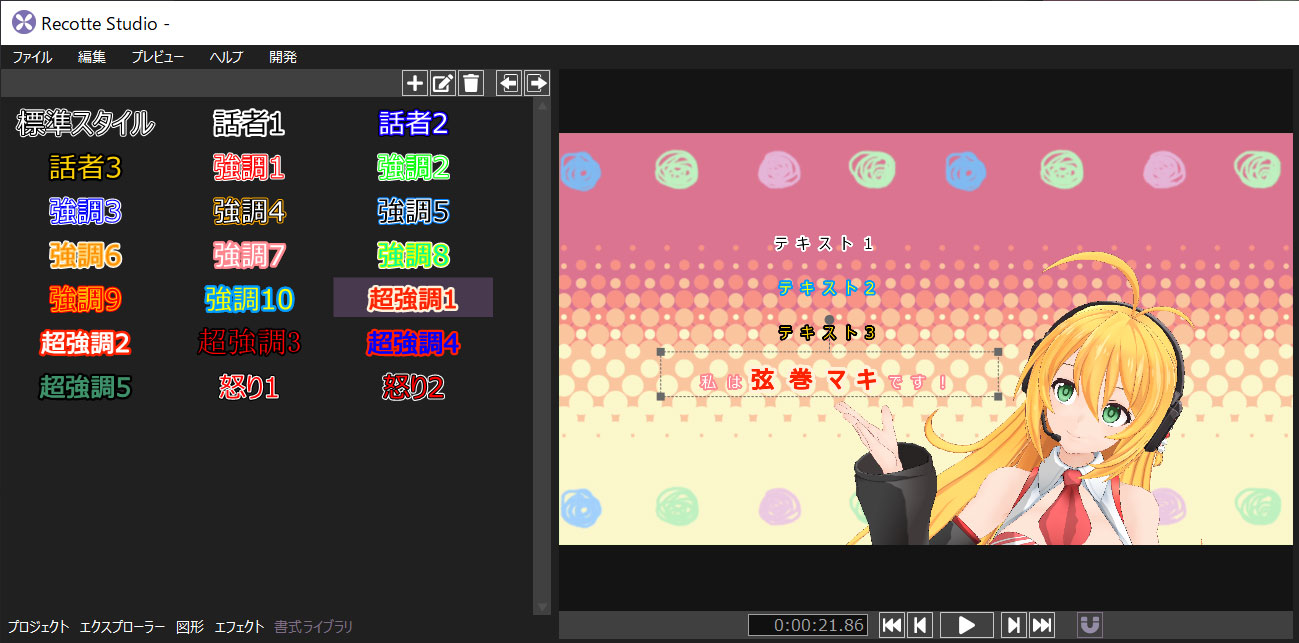
Task: Open the 編集 menu
Action: pyautogui.click(x=92, y=57)
